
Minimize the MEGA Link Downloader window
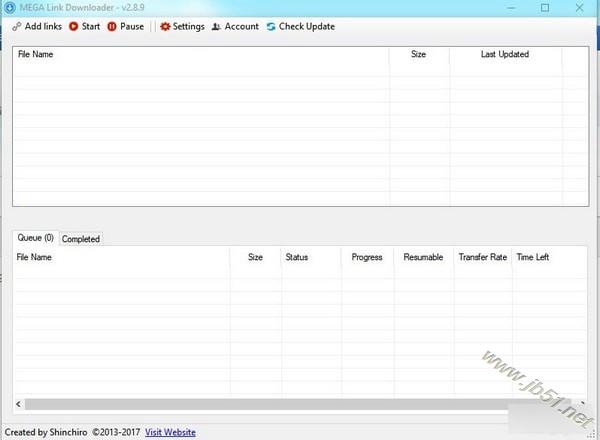511,8
